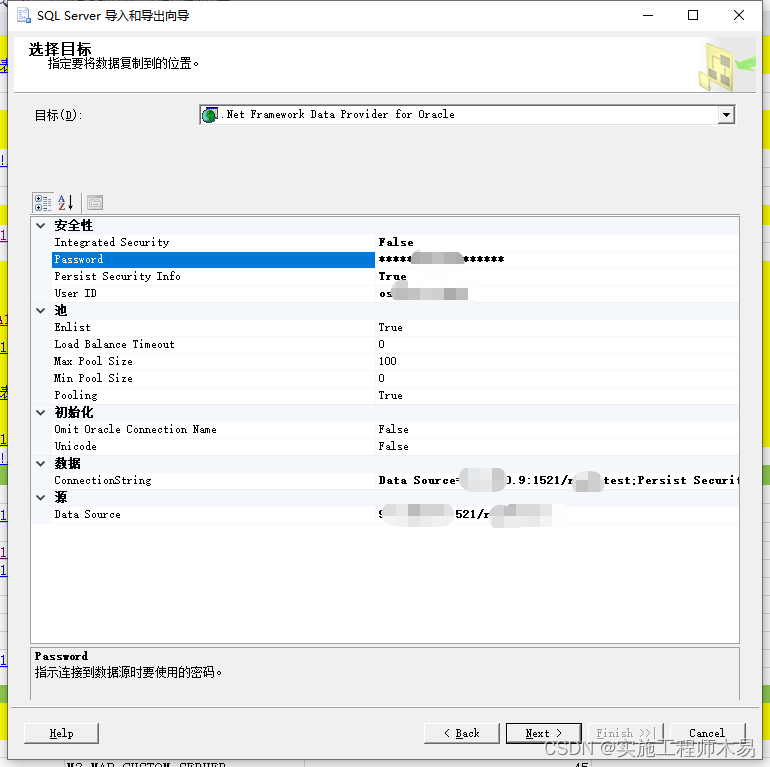Collapse the 源 category
This screenshot has width=770, height=767.
[41, 497]
